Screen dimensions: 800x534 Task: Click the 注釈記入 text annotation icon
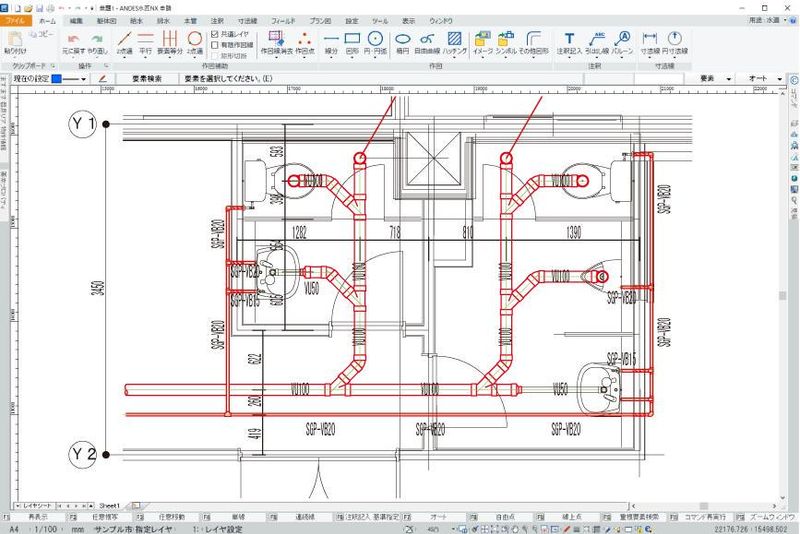point(569,43)
